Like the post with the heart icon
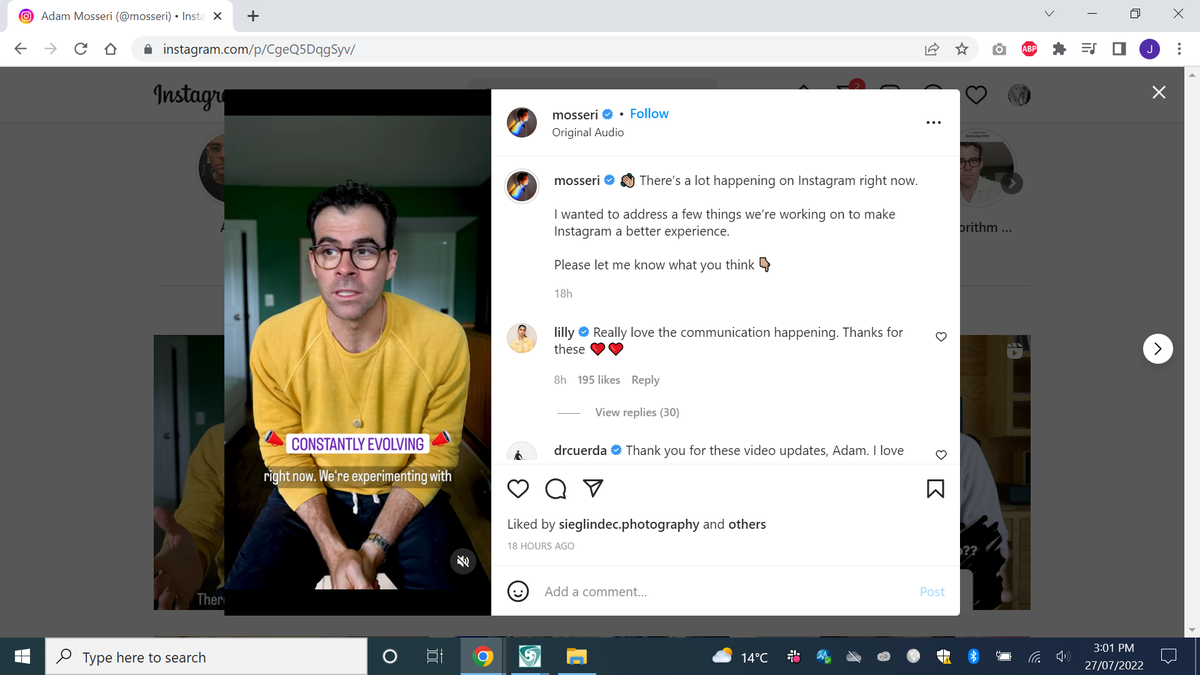 [518, 488]
